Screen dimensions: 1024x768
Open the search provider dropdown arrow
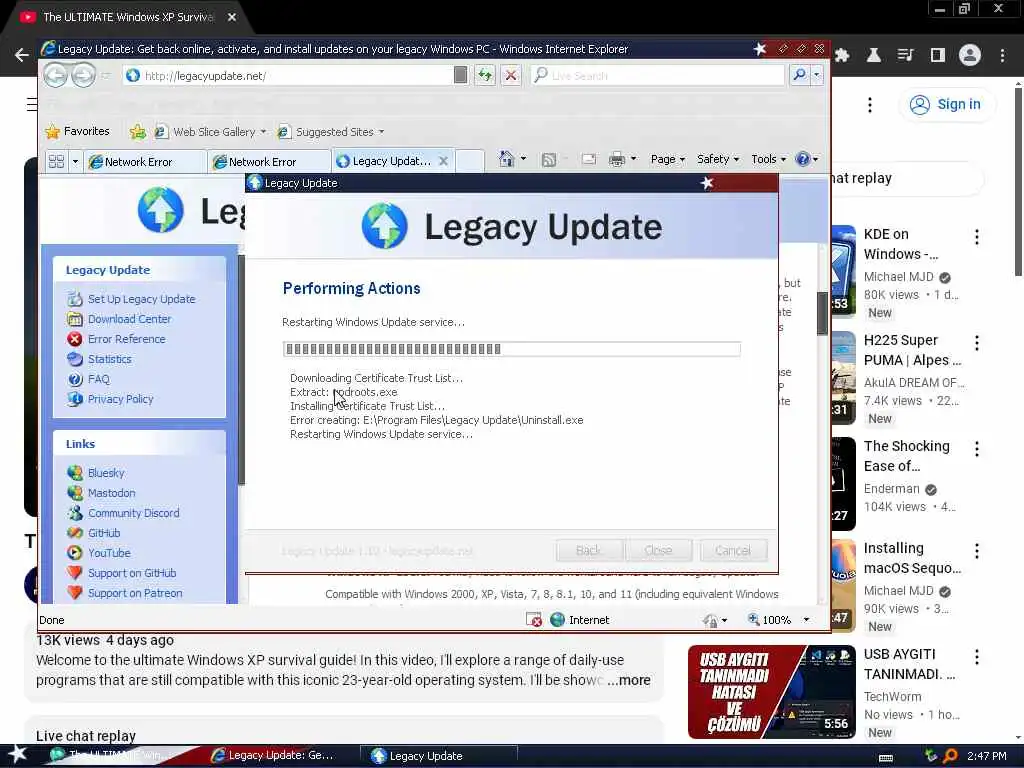click(816, 76)
